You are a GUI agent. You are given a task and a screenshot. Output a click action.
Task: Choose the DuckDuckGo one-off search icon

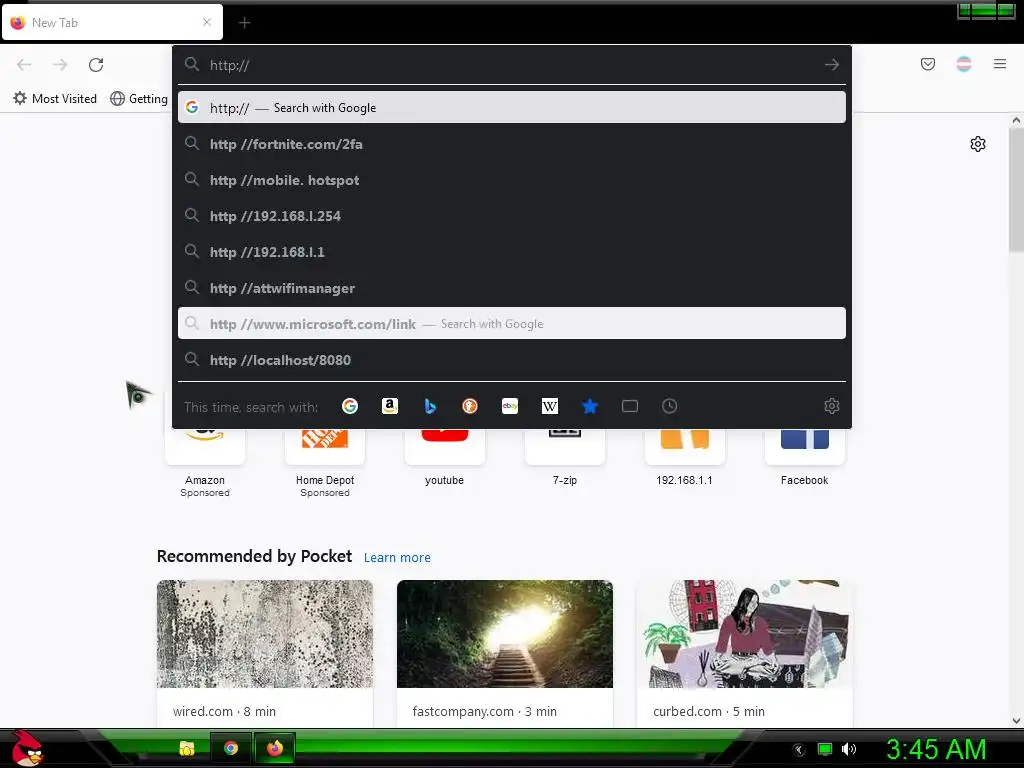pos(470,406)
